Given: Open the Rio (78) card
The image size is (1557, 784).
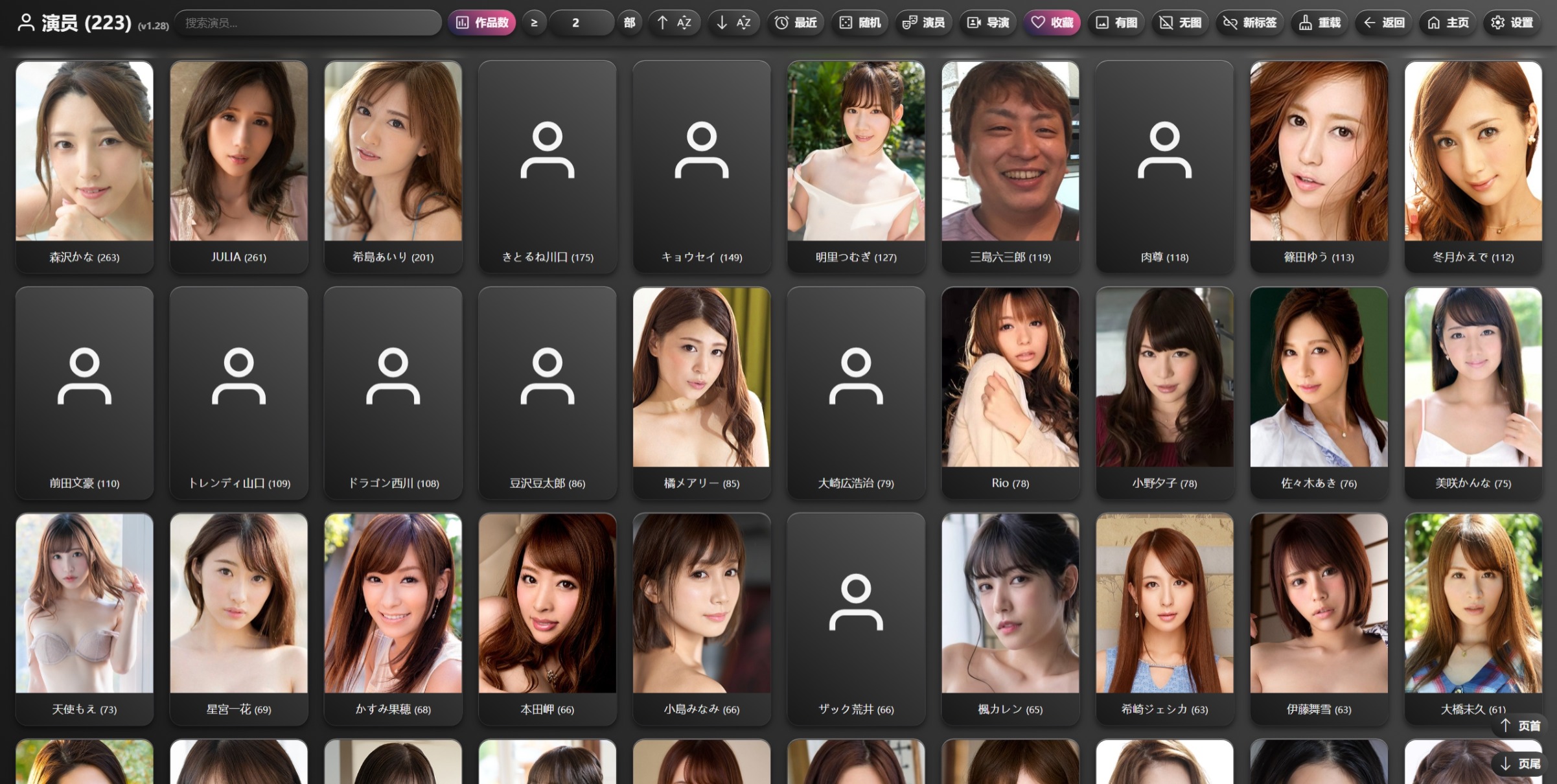Looking at the screenshot, I should (x=1011, y=393).
